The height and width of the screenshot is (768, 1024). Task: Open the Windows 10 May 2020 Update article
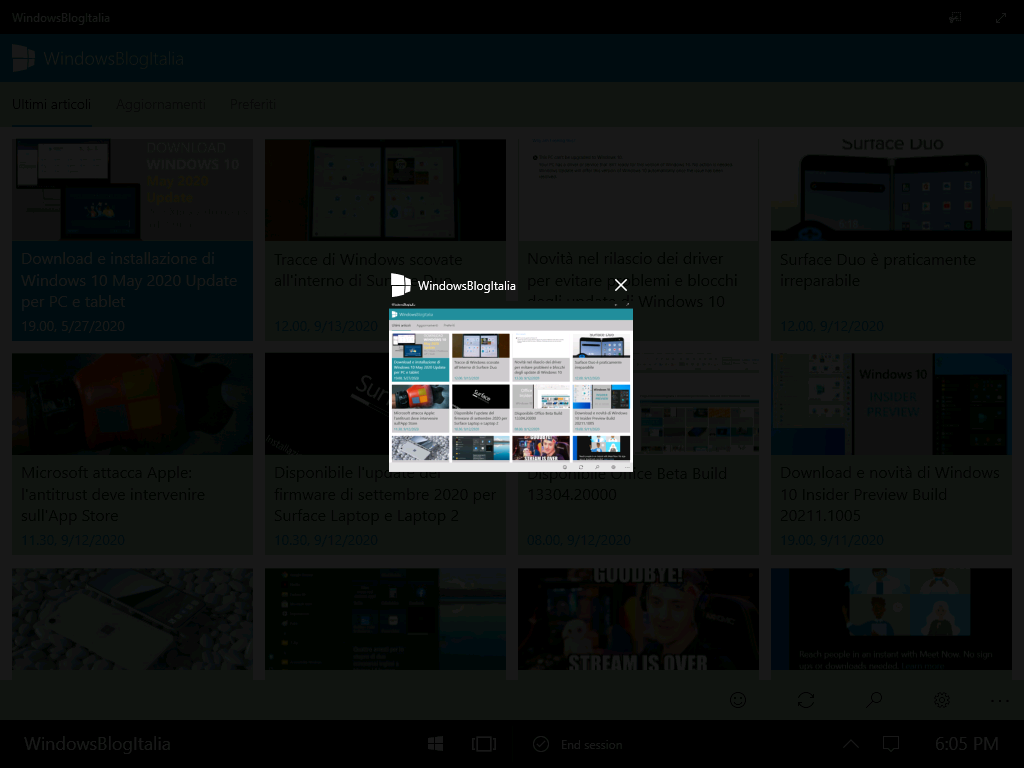[132, 240]
